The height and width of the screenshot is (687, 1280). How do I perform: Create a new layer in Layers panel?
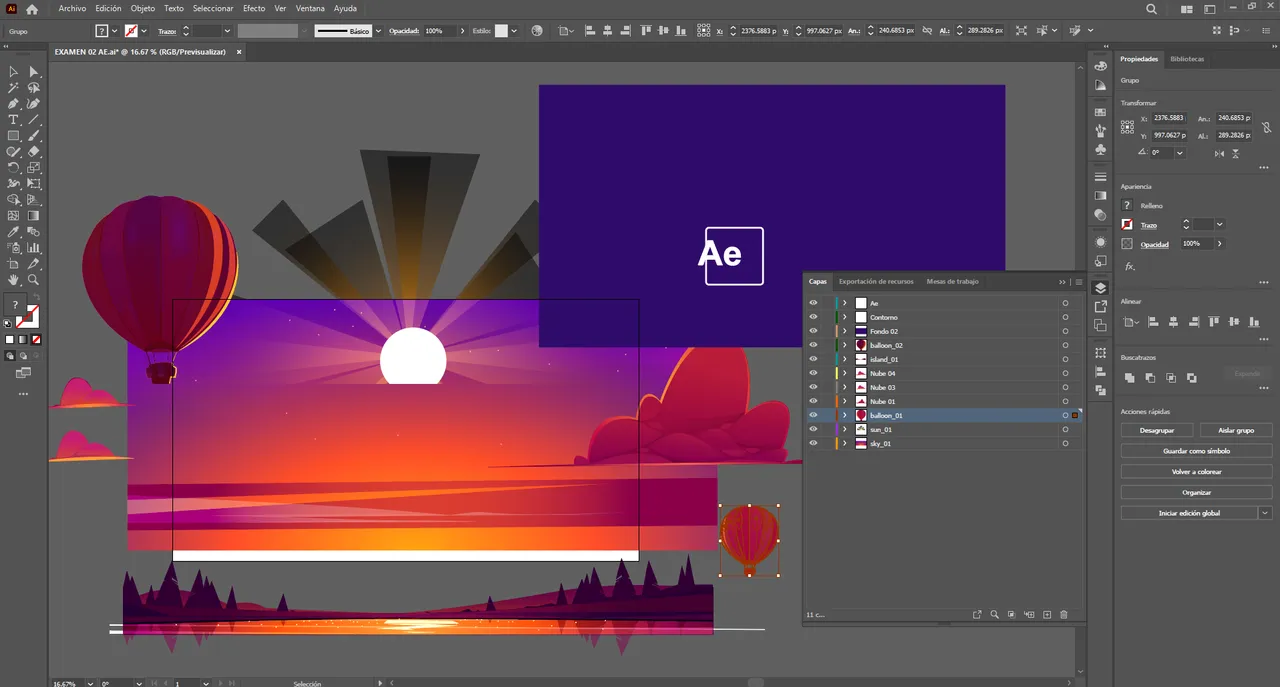tap(1047, 614)
